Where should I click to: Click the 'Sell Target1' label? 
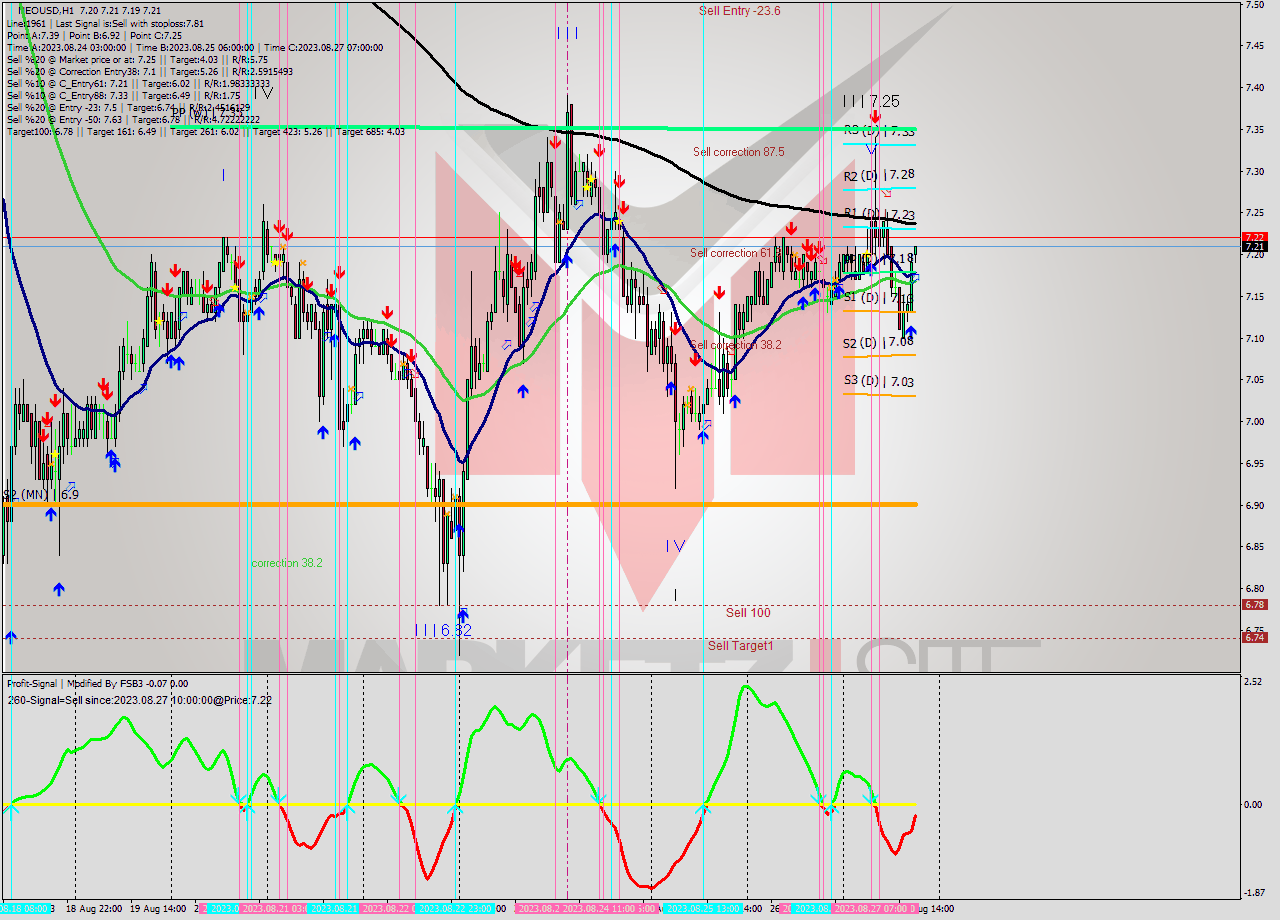(740, 646)
